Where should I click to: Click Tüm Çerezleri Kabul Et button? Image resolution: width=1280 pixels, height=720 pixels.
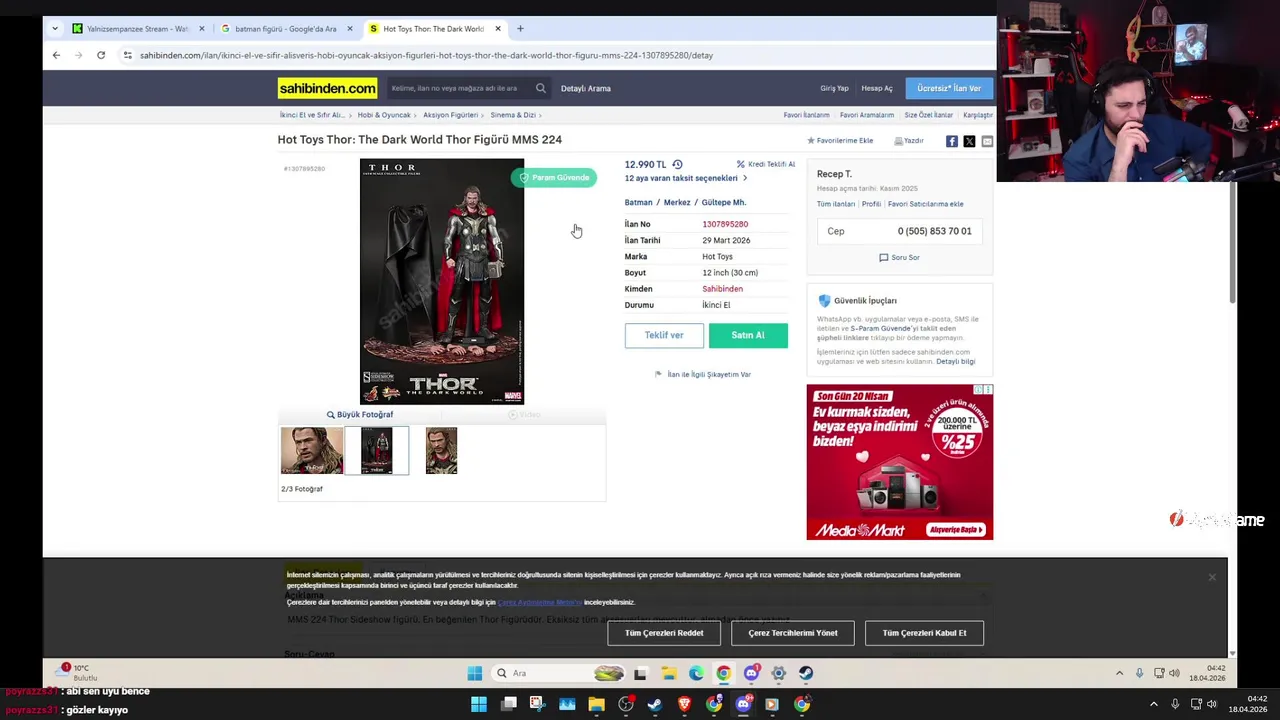tap(924, 633)
